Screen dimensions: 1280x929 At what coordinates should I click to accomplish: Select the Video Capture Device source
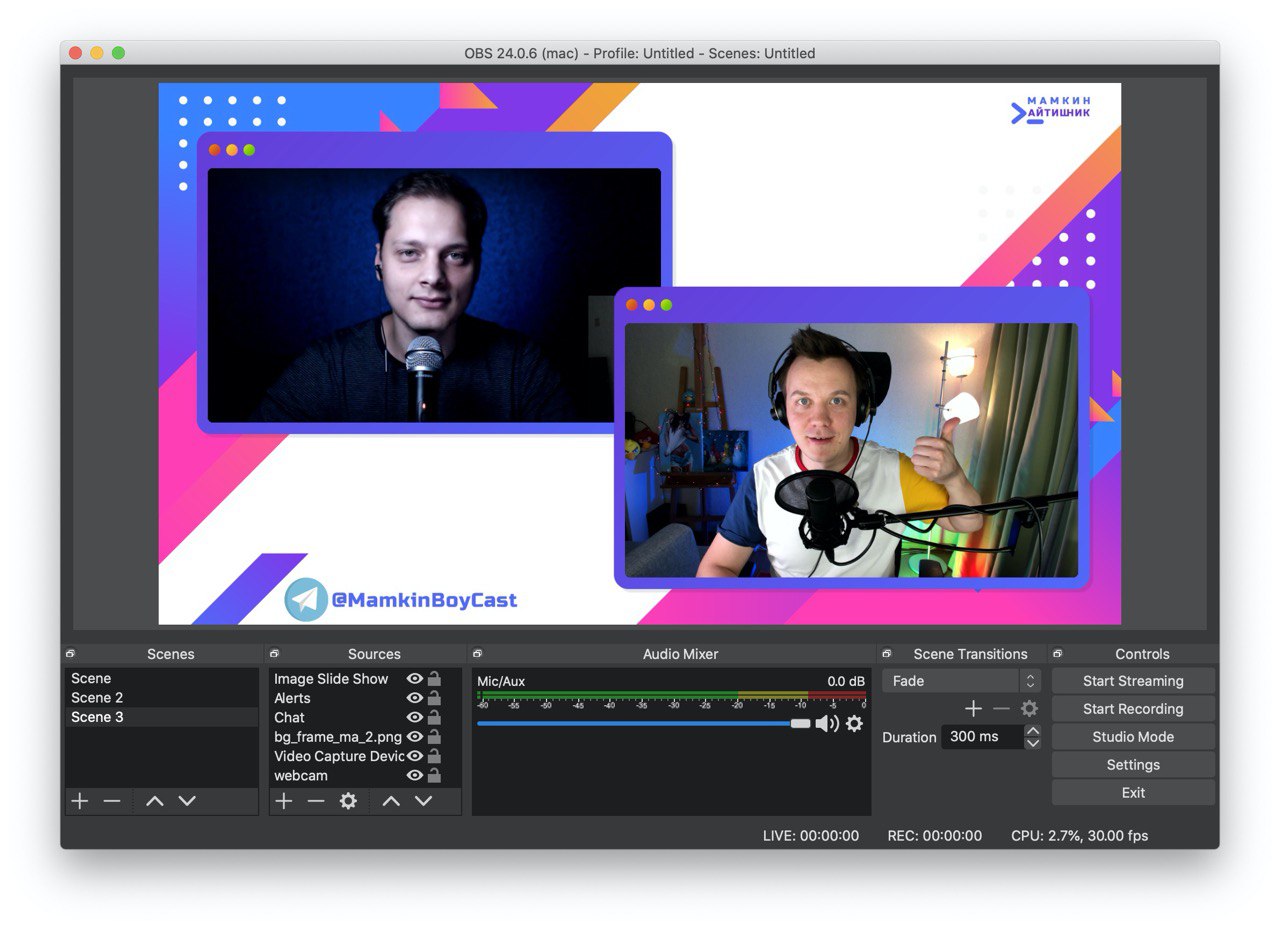pos(339,756)
